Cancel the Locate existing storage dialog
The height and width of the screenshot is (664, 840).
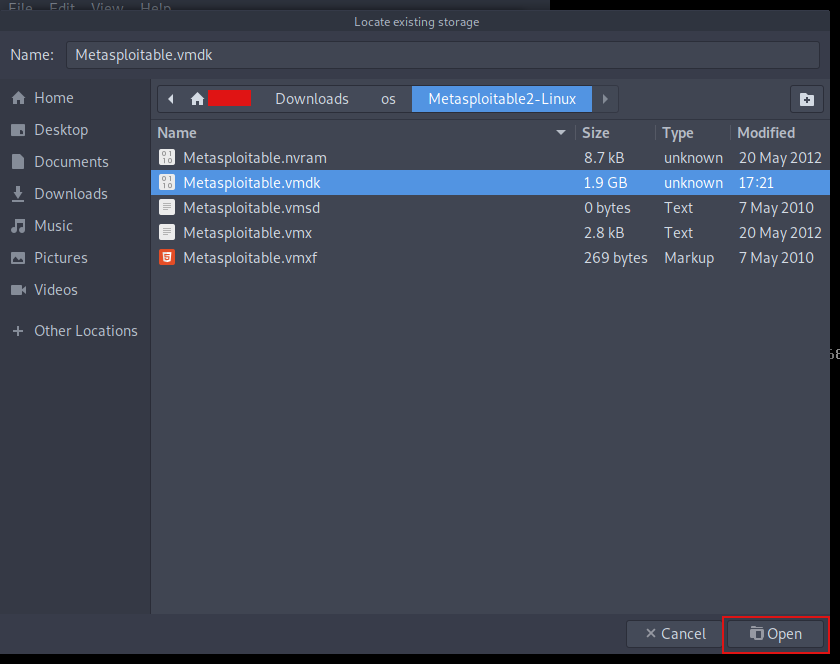[676, 634]
